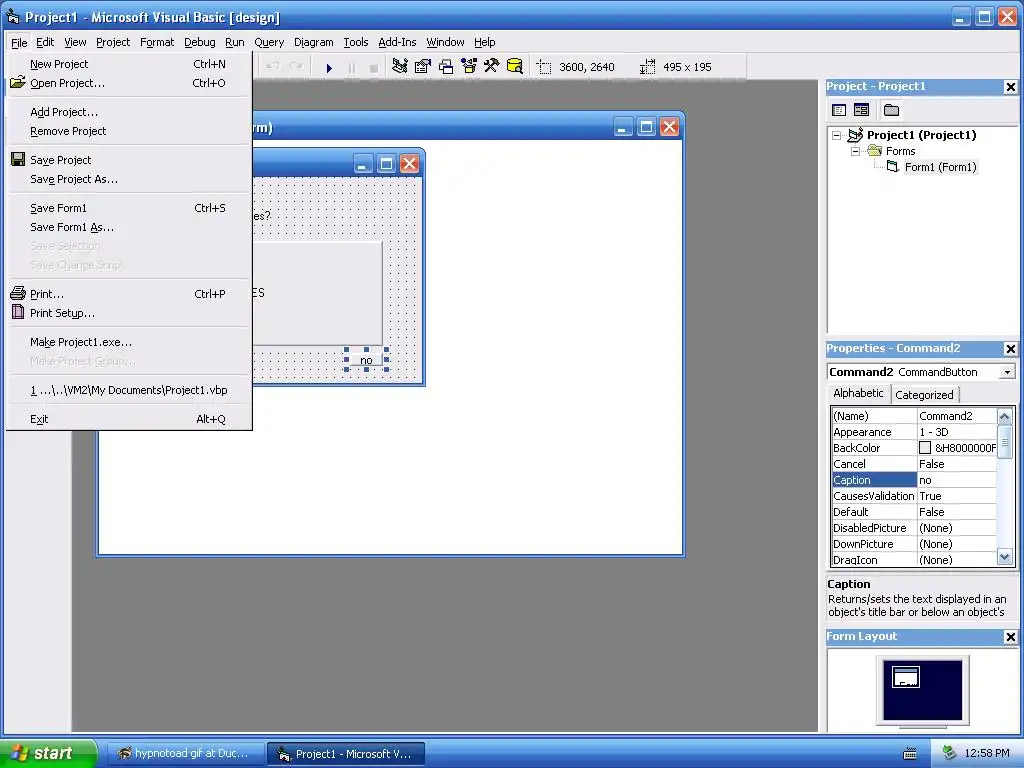The height and width of the screenshot is (768, 1024).
Task: Collapse the Project1 (Project1) tree node
Action: click(837, 135)
